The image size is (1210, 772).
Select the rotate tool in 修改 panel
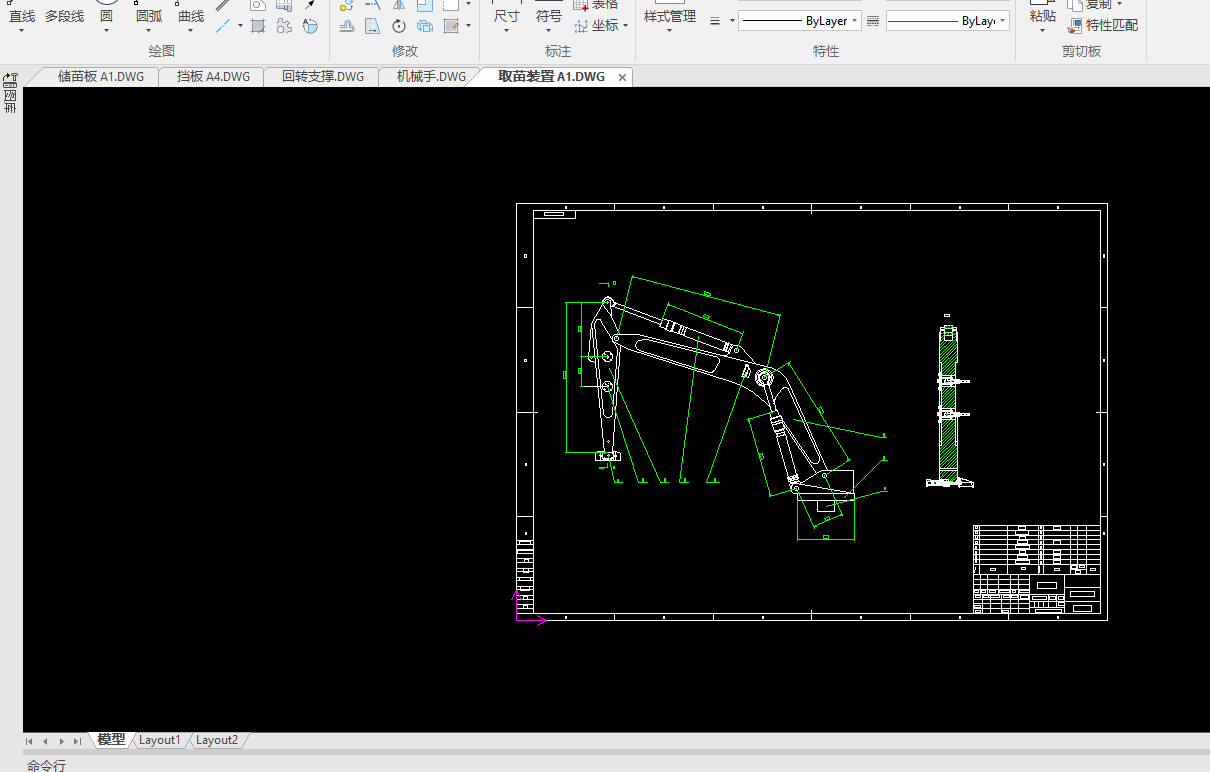tap(399, 26)
